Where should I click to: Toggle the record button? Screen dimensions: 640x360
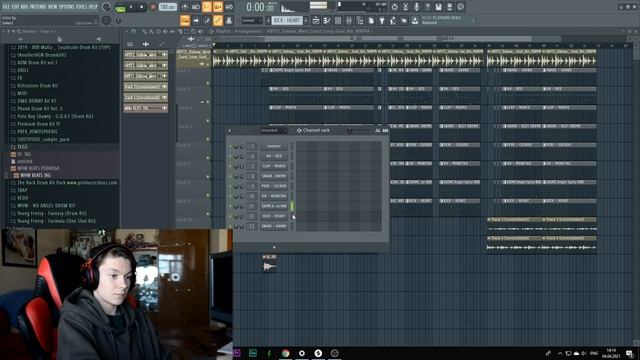(x=153, y=7)
